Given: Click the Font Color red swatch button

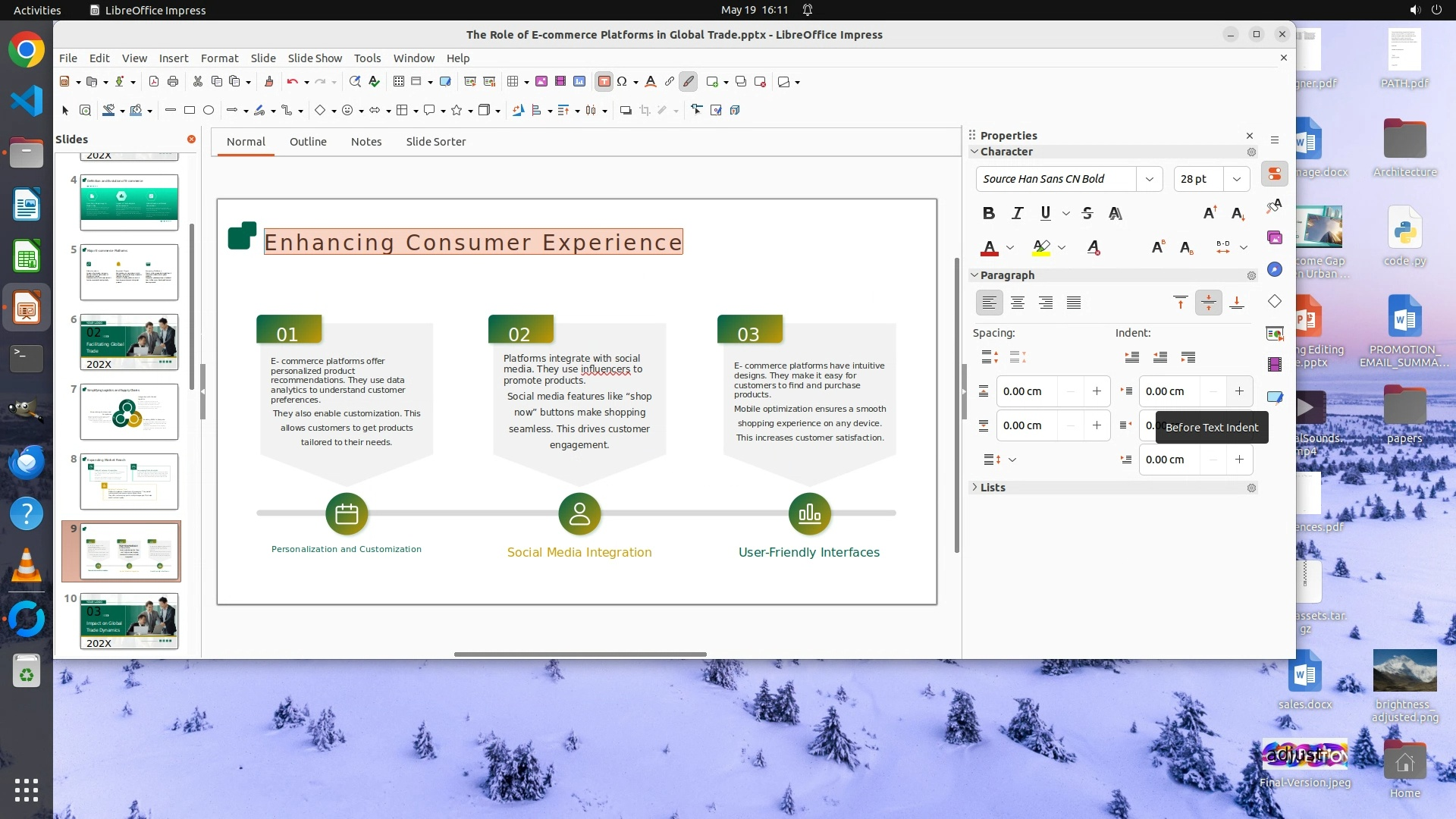Looking at the screenshot, I should pos(990,247).
